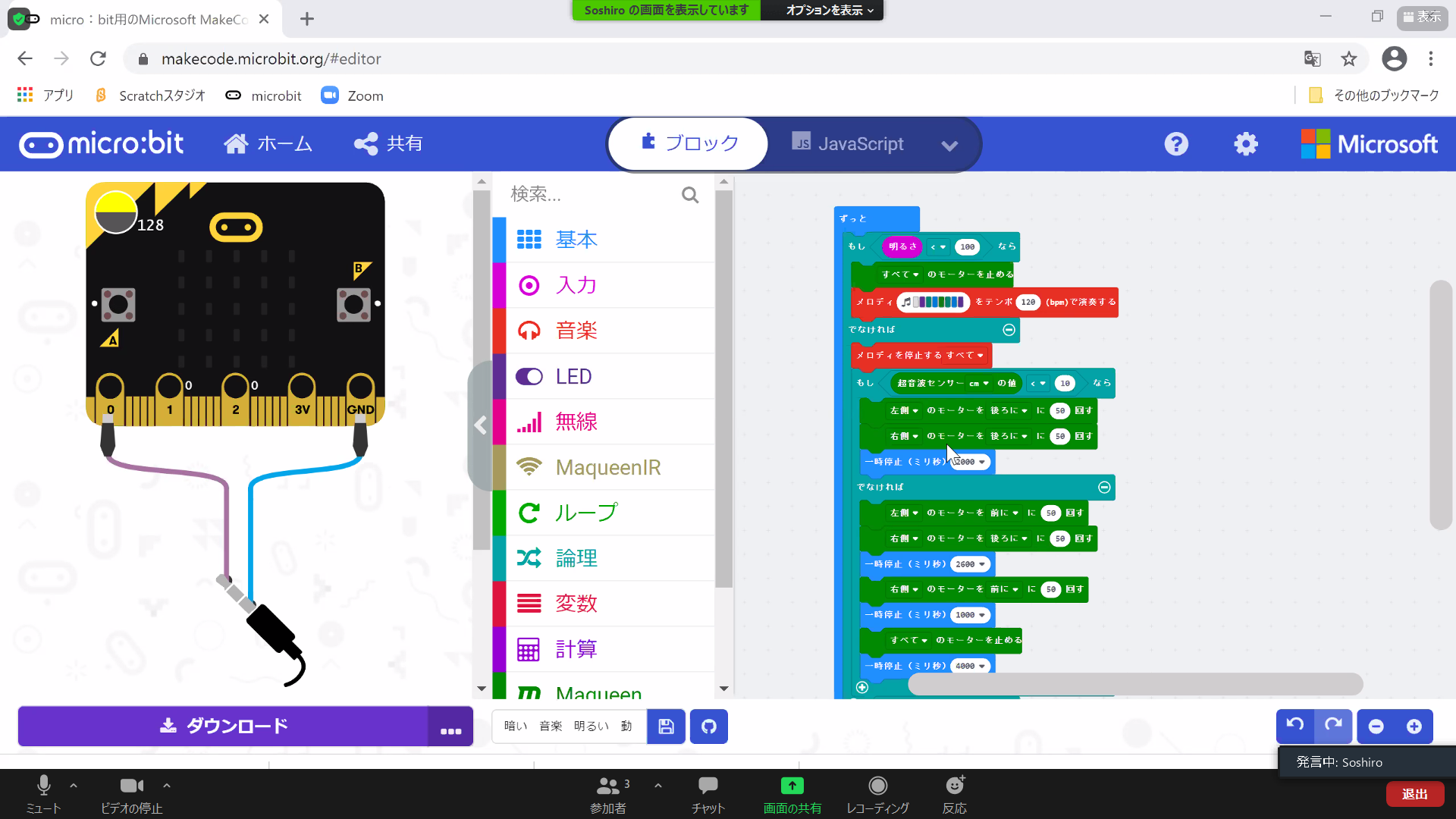
Task: Open the help question mark menu
Action: point(1176,144)
